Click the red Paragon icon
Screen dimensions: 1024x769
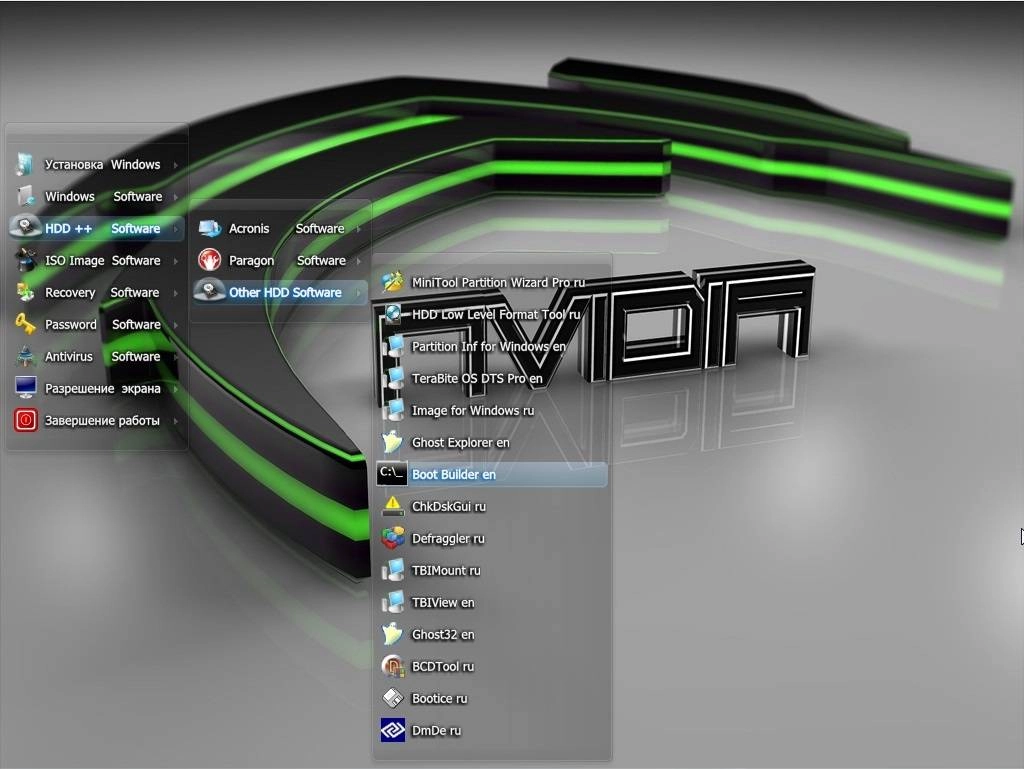[x=210, y=260]
